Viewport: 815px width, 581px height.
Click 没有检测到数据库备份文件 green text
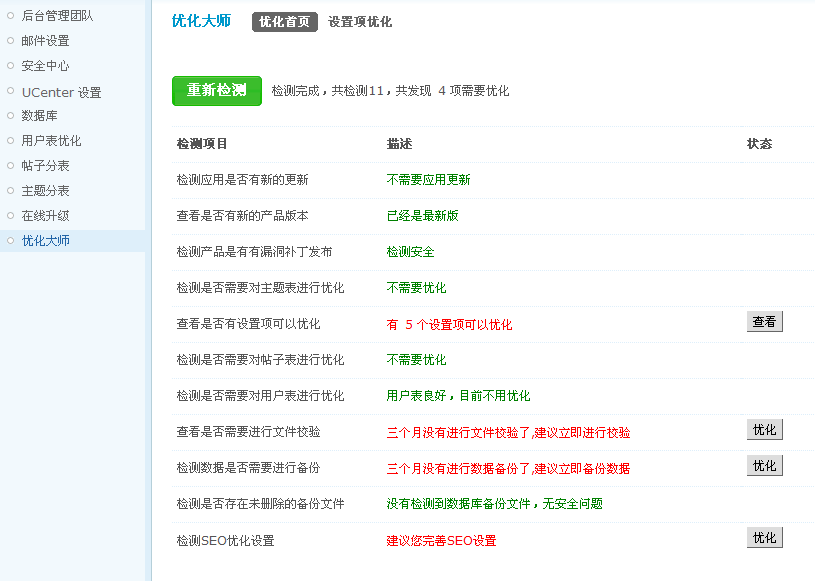click(494, 504)
